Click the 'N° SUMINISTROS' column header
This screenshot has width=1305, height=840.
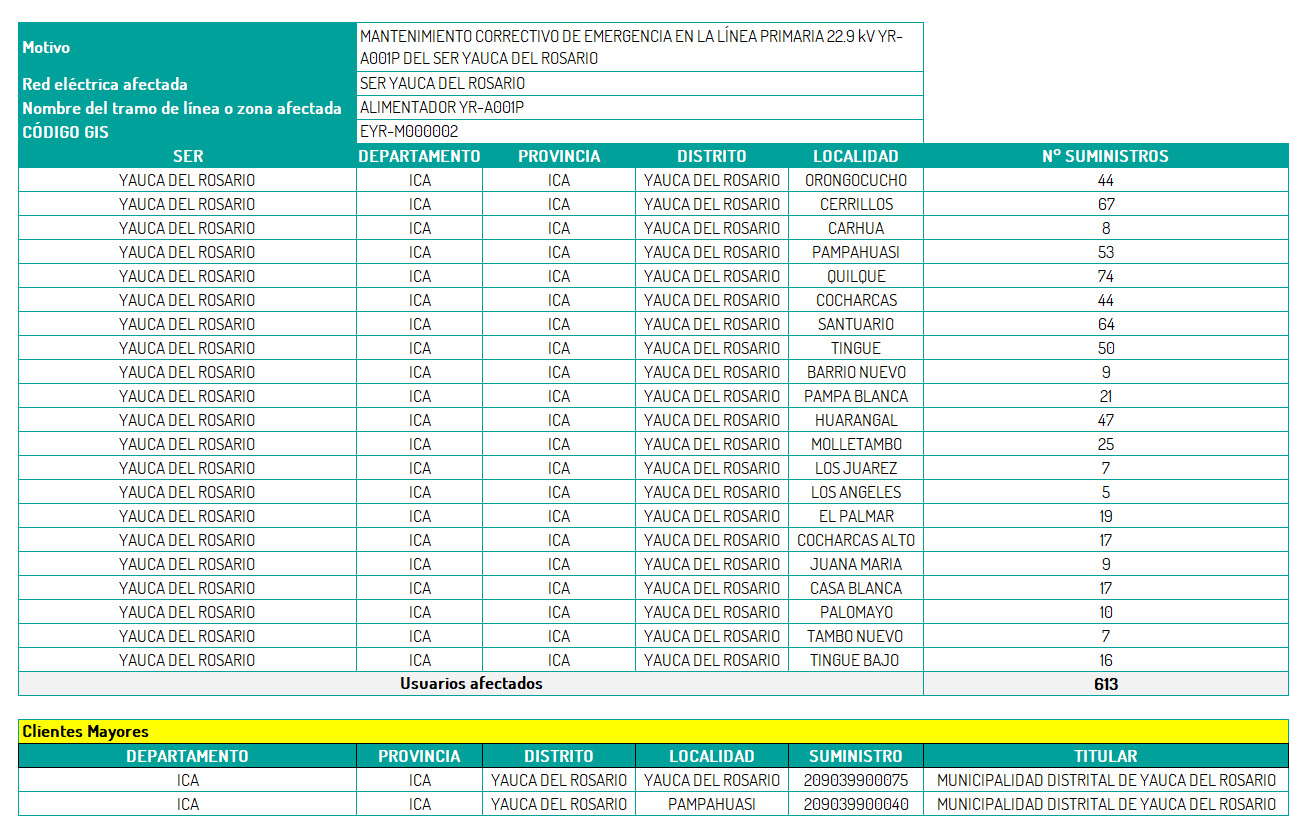click(1105, 156)
